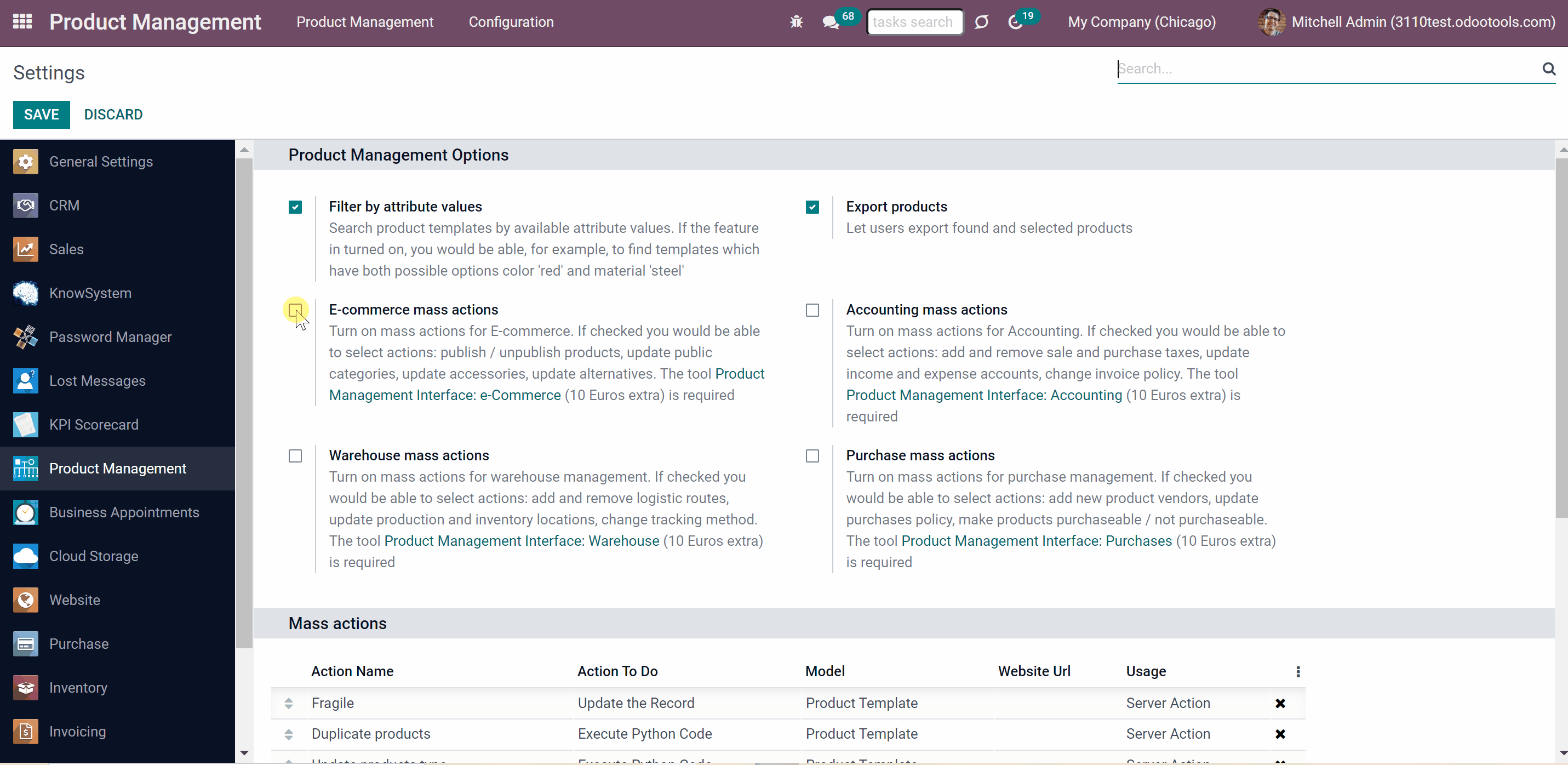The height and width of the screenshot is (765, 1568).
Task: Click the Product Management app title
Action: (154, 22)
